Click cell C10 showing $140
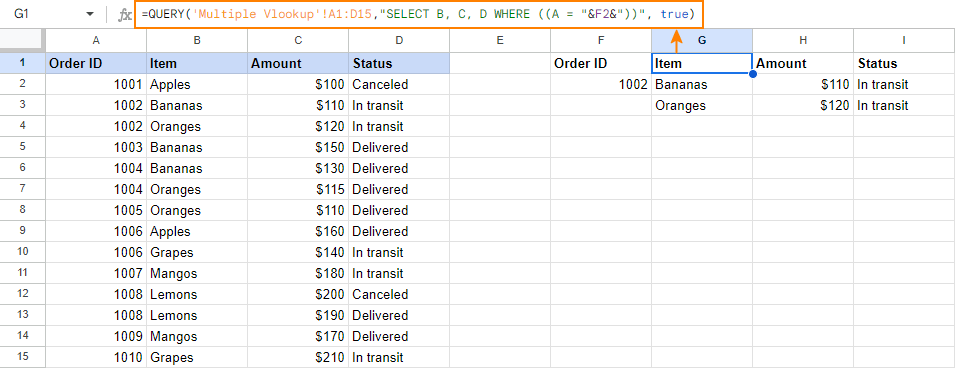955x368 pixels. pyautogui.click(x=298, y=252)
